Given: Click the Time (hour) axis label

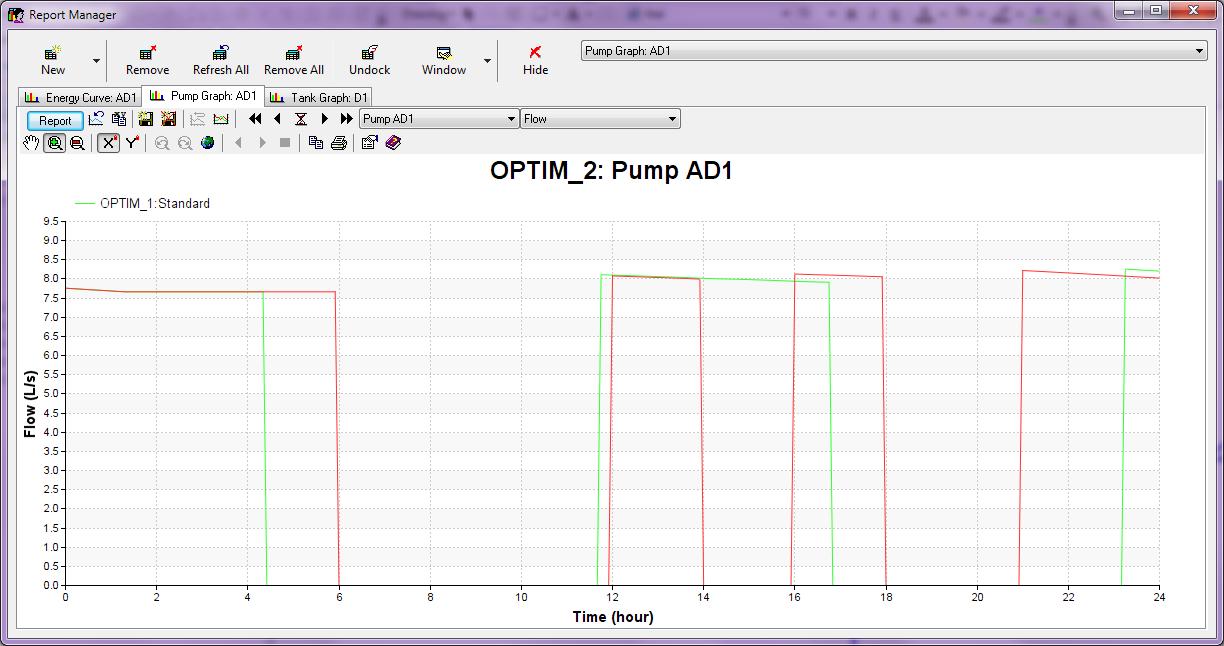Looking at the screenshot, I should pos(613,617).
